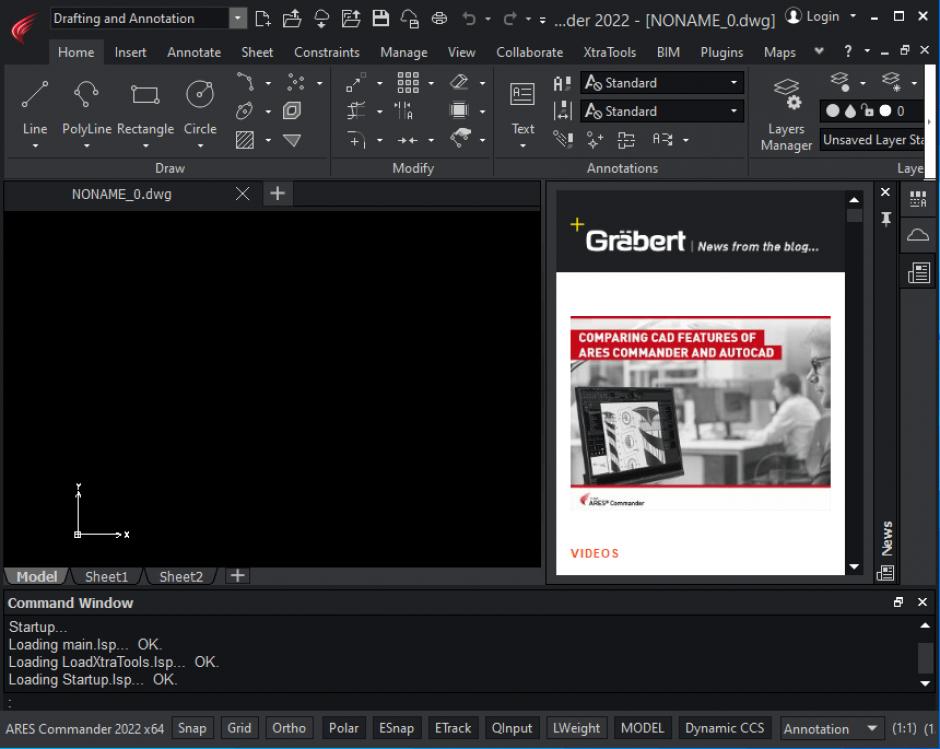Switch to Sheet1 layout tab
Screen dimensions: 940x749
[x=106, y=576]
